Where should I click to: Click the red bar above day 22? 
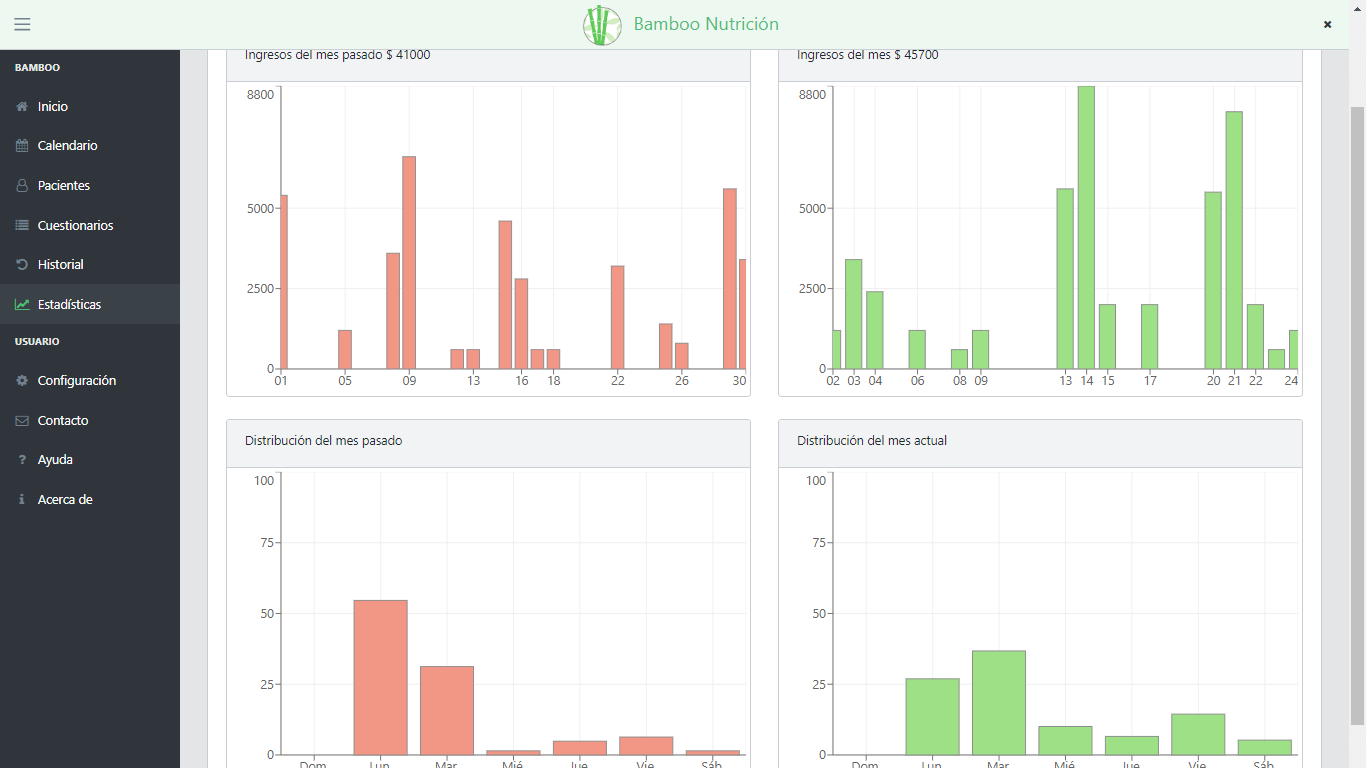[618, 317]
